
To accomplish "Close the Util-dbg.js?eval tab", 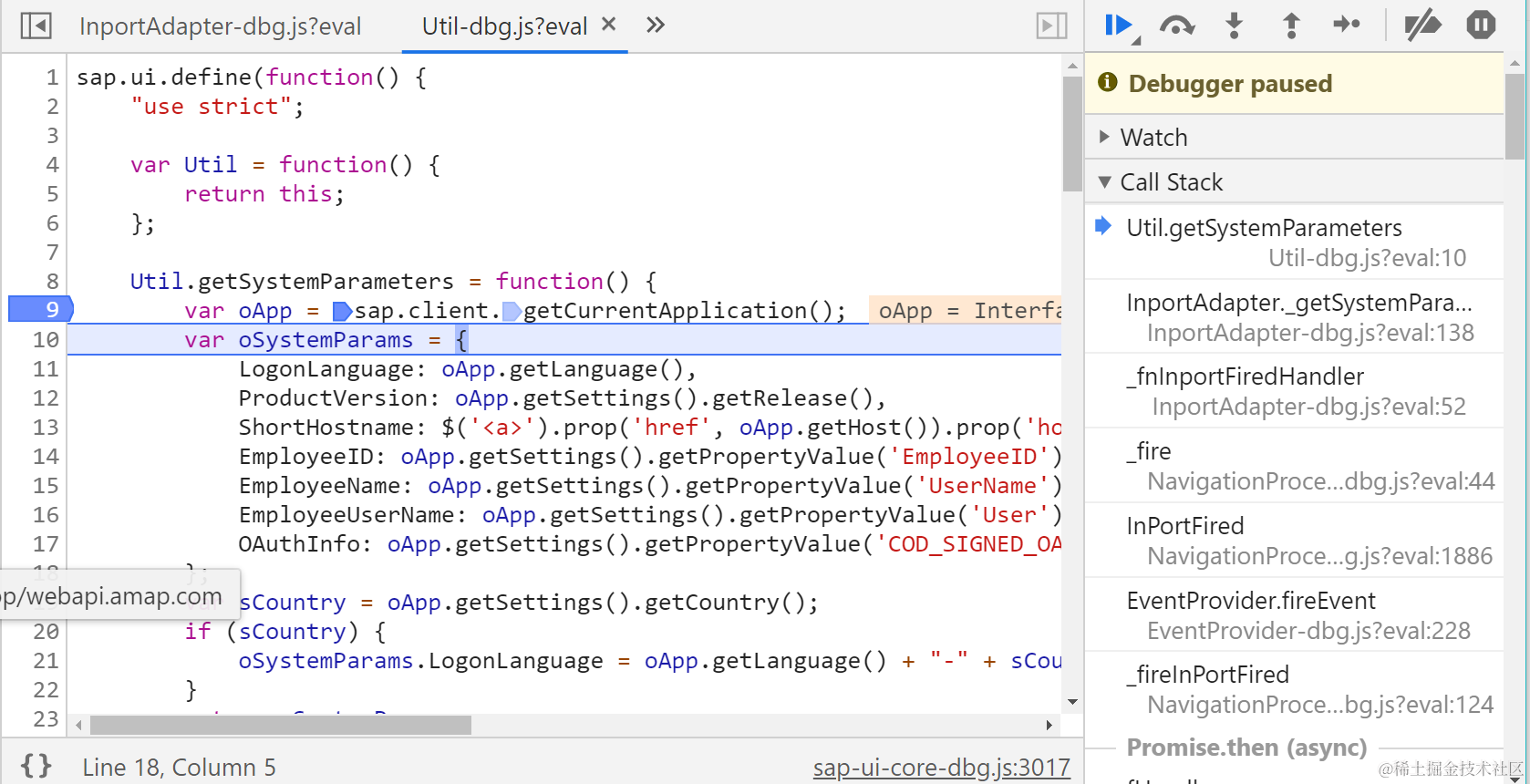I will point(609,25).
